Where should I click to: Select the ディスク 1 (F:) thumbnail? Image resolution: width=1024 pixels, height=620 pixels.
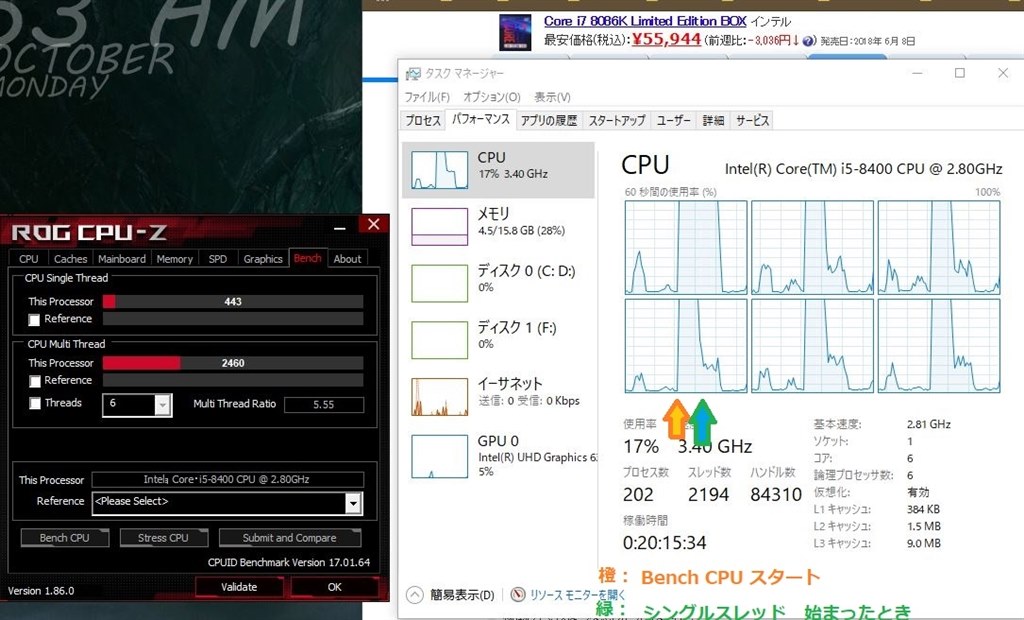pos(440,340)
